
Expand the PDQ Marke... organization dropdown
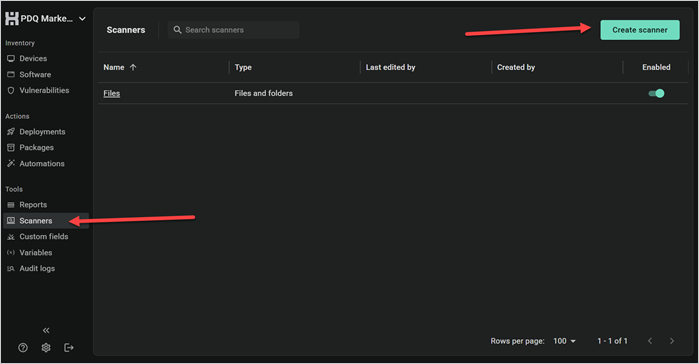click(82, 19)
